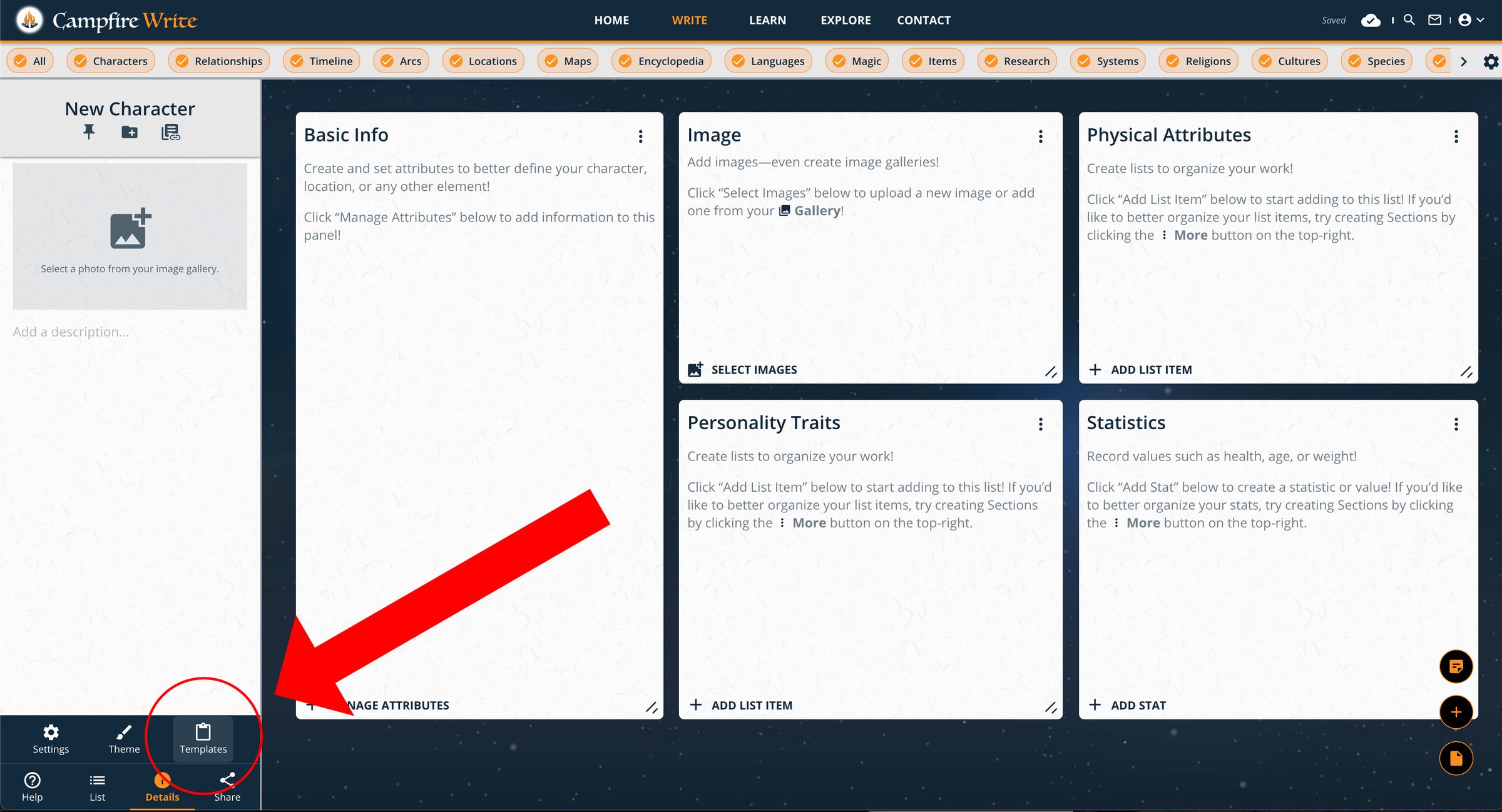This screenshot has height=812, width=1502.
Task: Open the Gallery link in Image panel
Action: [x=810, y=211]
